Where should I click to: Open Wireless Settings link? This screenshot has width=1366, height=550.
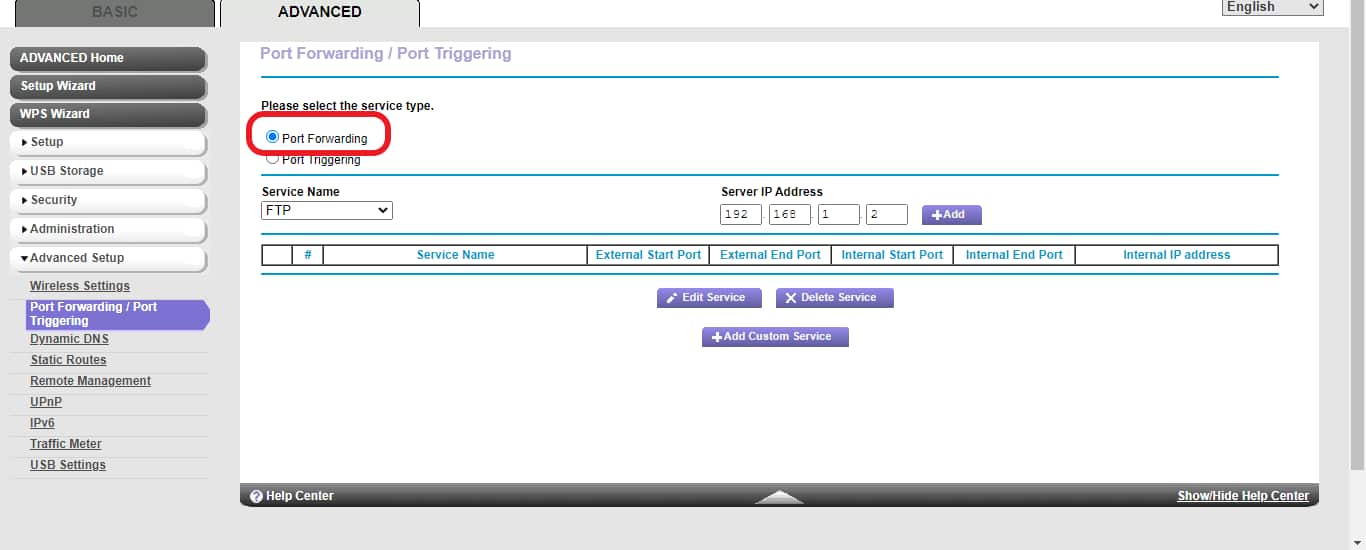80,286
